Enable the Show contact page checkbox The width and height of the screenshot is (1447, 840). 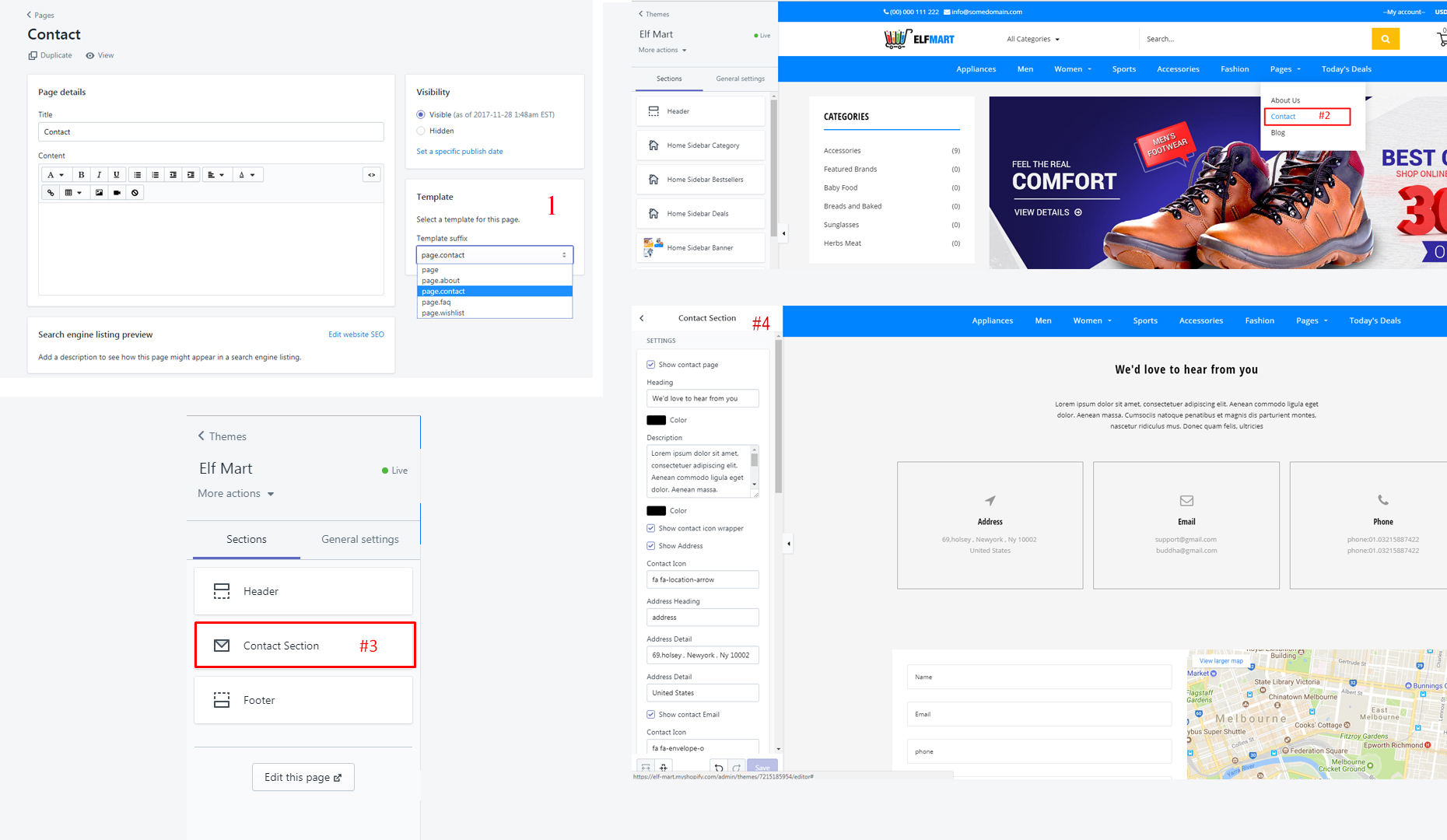point(650,364)
